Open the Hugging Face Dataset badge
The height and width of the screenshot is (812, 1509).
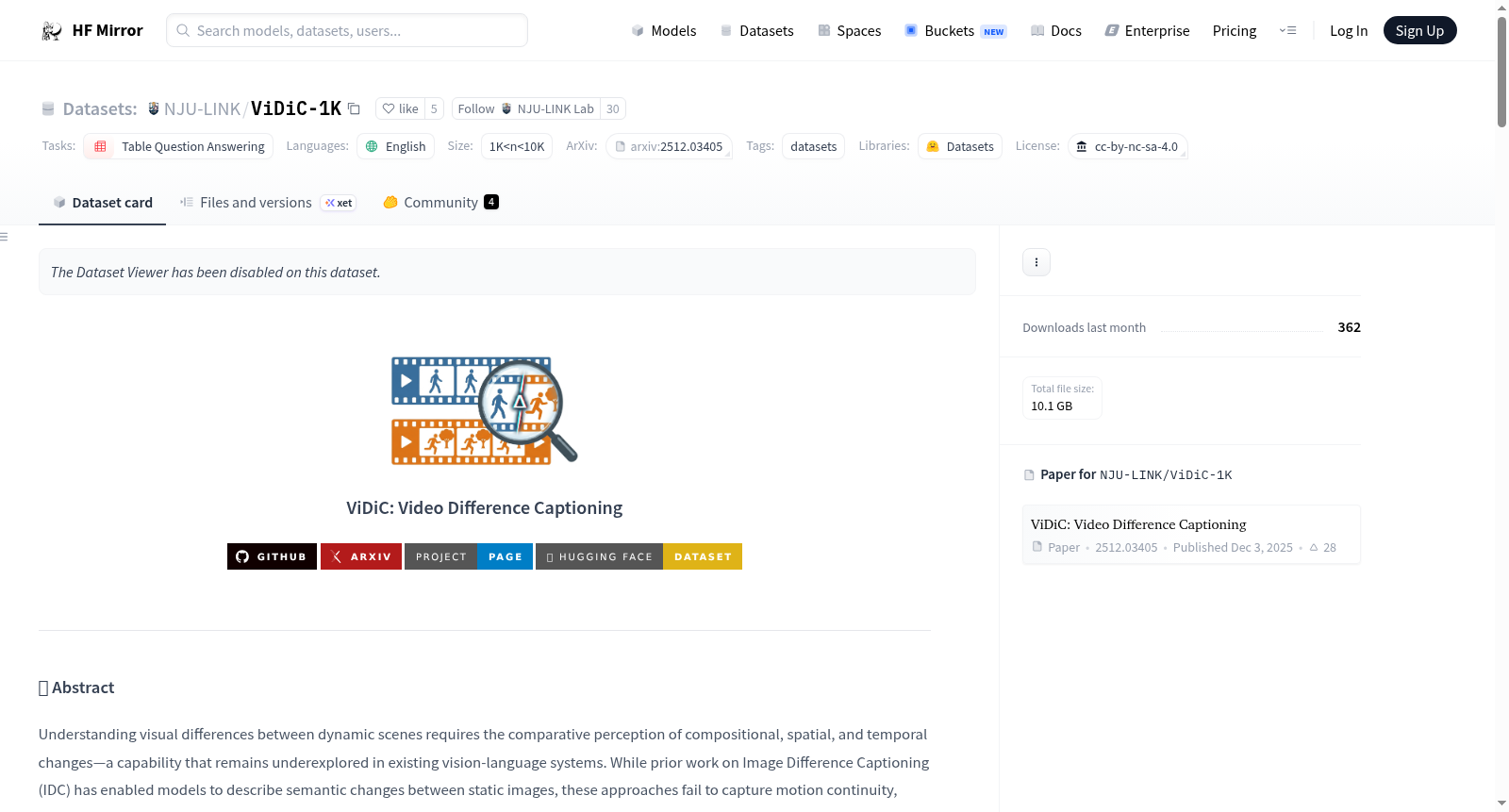click(x=638, y=556)
